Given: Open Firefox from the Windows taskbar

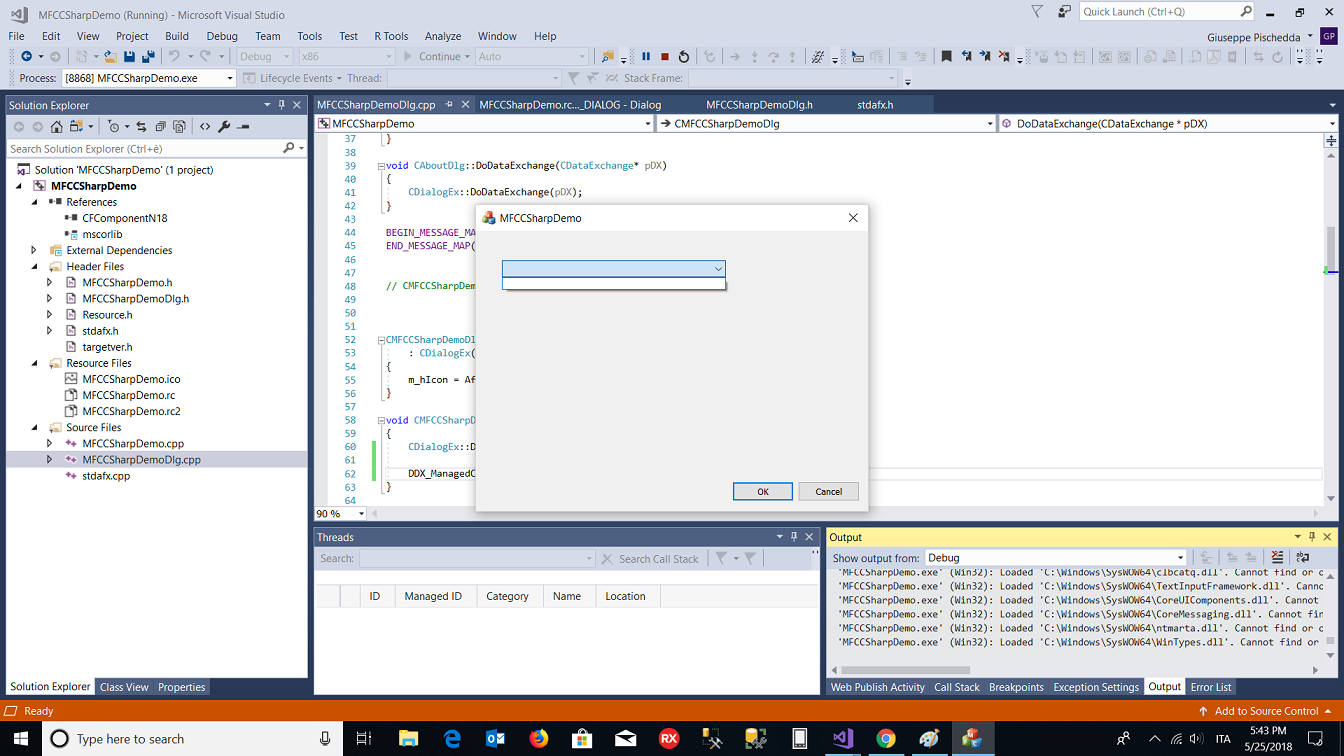Looking at the screenshot, I should pyautogui.click(x=539, y=739).
